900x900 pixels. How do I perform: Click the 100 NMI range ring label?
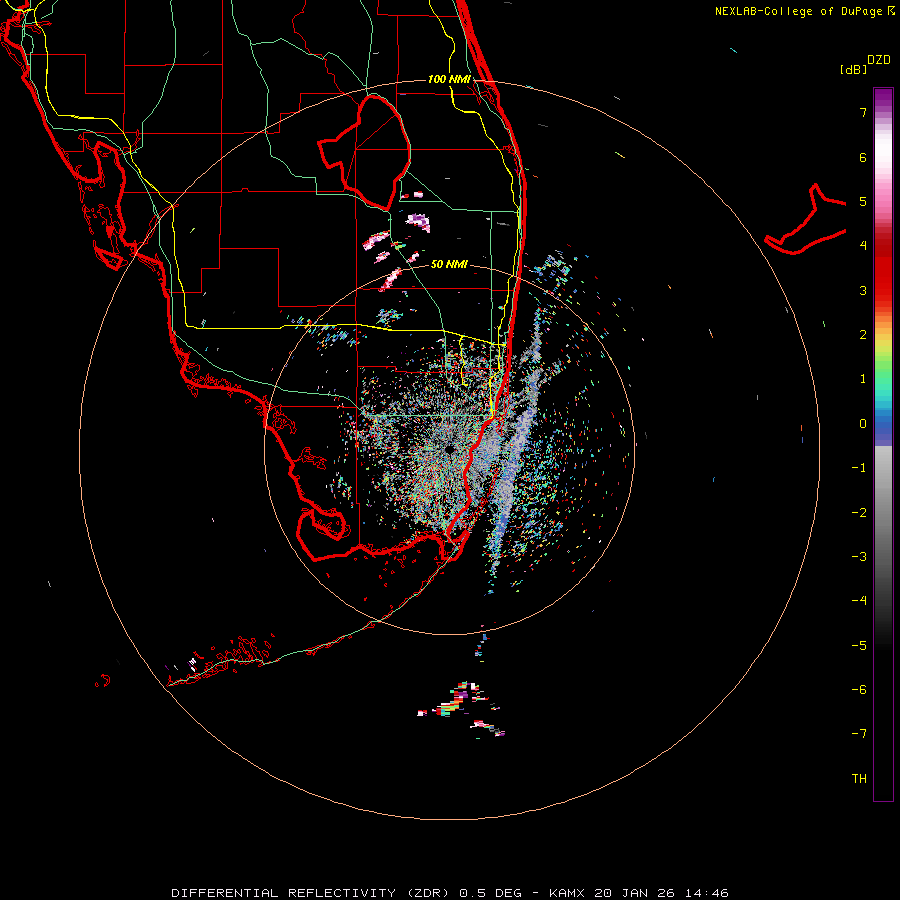(449, 79)
